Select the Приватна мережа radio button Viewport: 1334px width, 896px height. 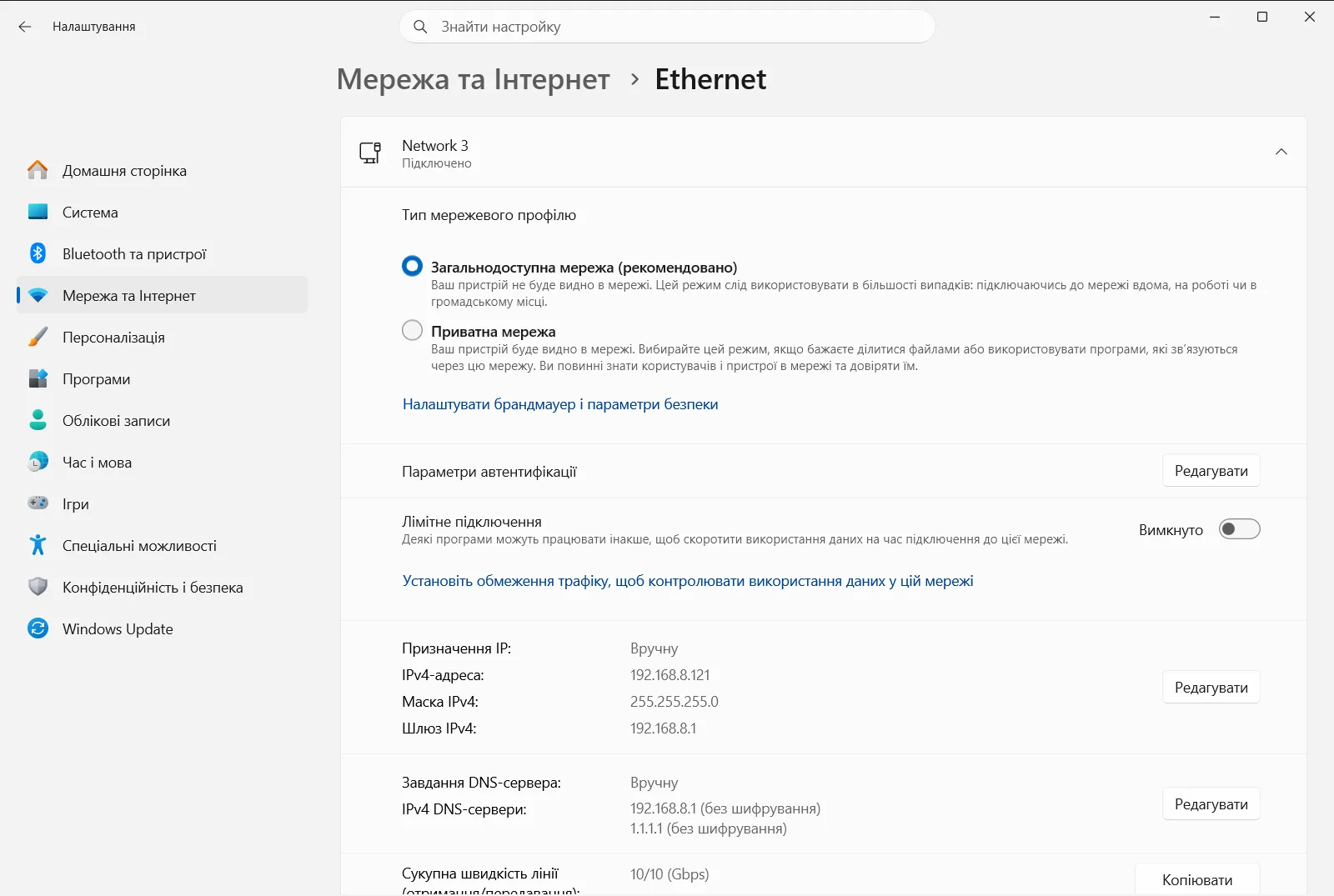412,331
